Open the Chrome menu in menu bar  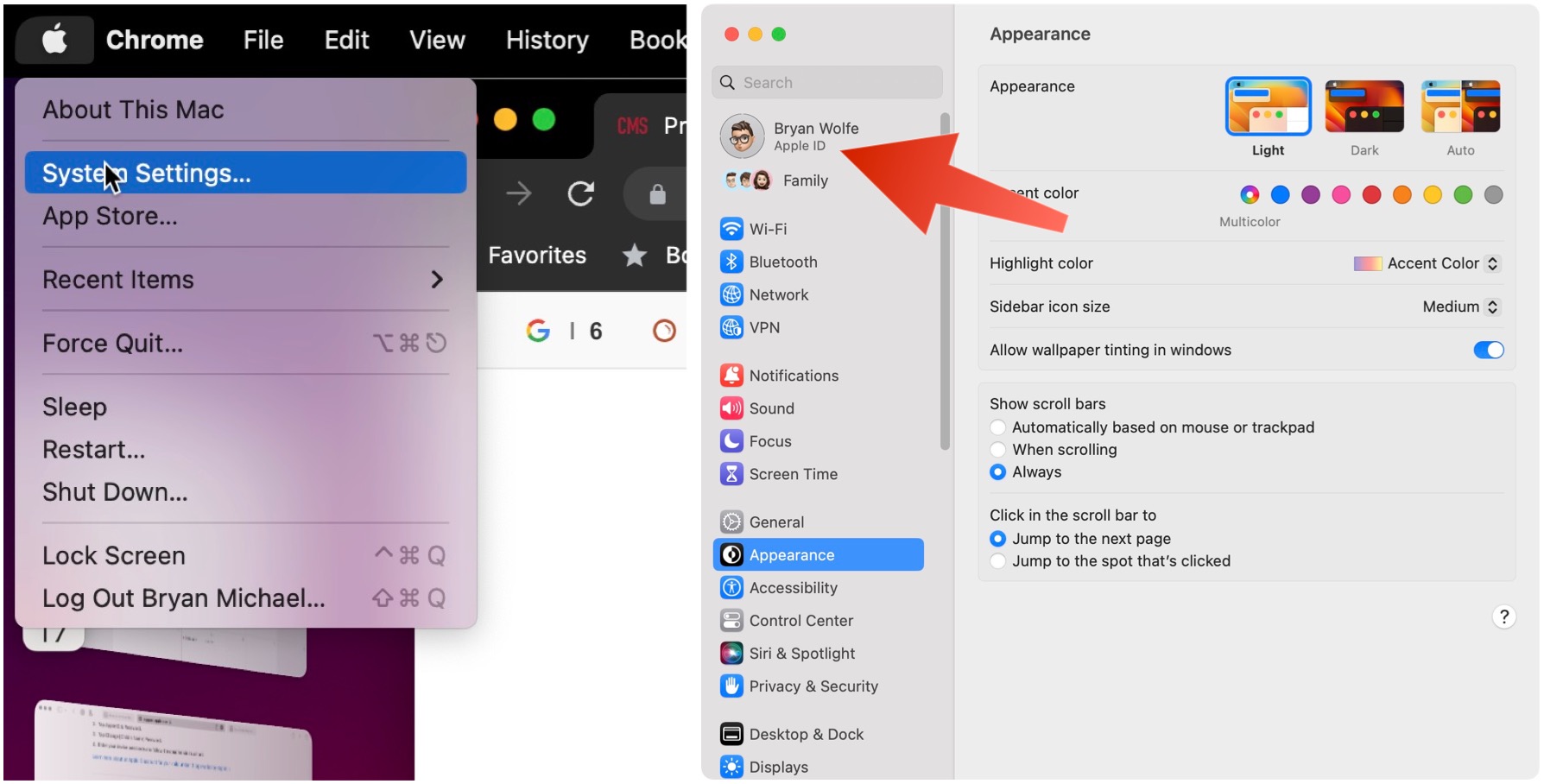155,40
